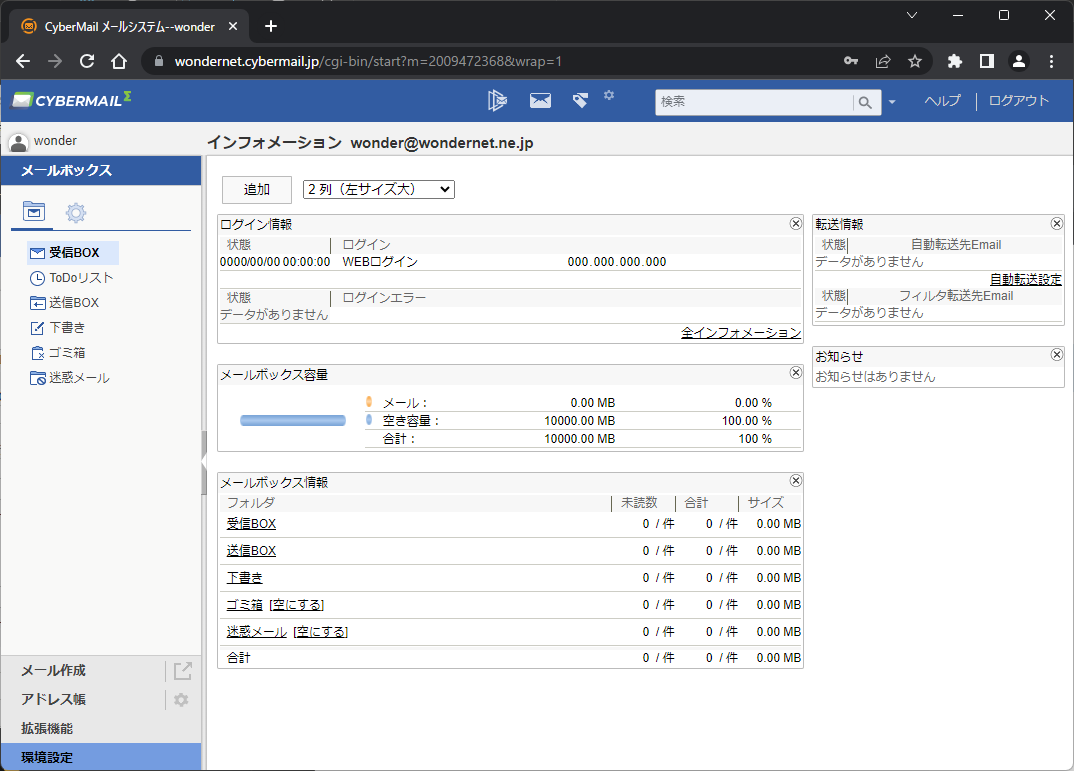Click the ToDo clock icon in sidebar
This screenshot has width=1074, height=771.
[x=37, y=279]
